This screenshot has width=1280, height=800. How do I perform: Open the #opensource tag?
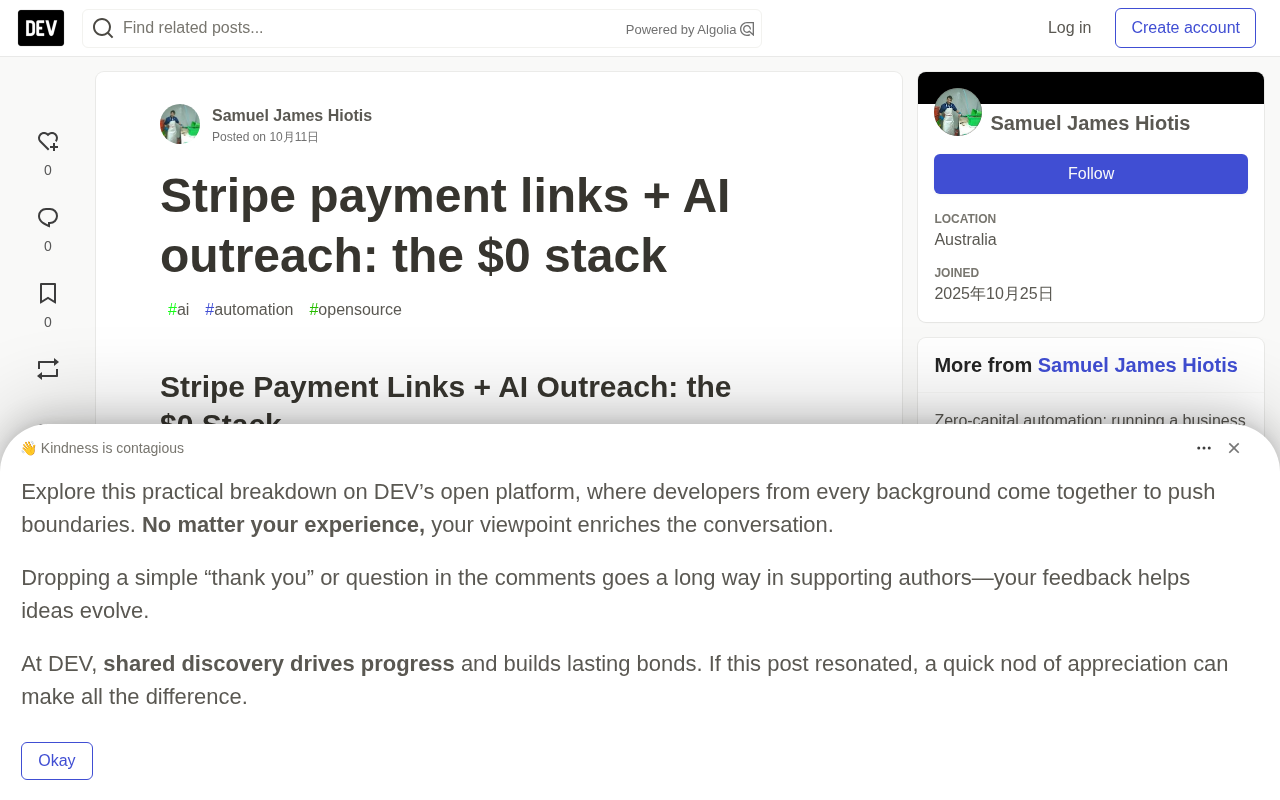(355, 310)
